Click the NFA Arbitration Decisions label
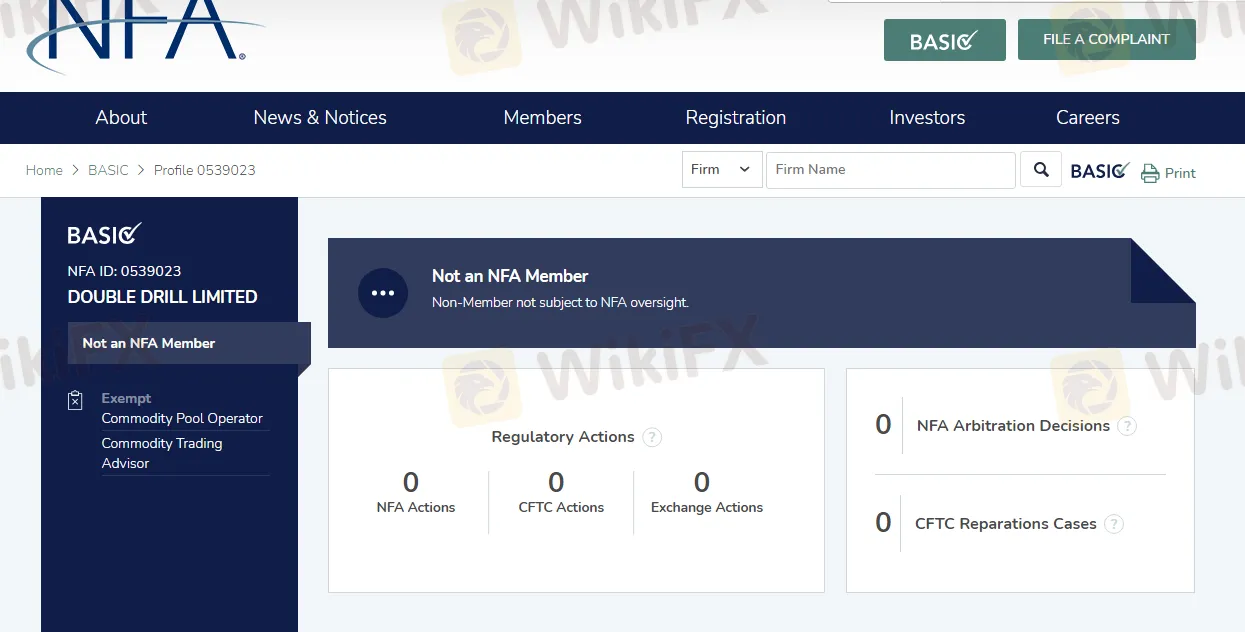This screenshot has width=1245, height=632. (1013, 426)
